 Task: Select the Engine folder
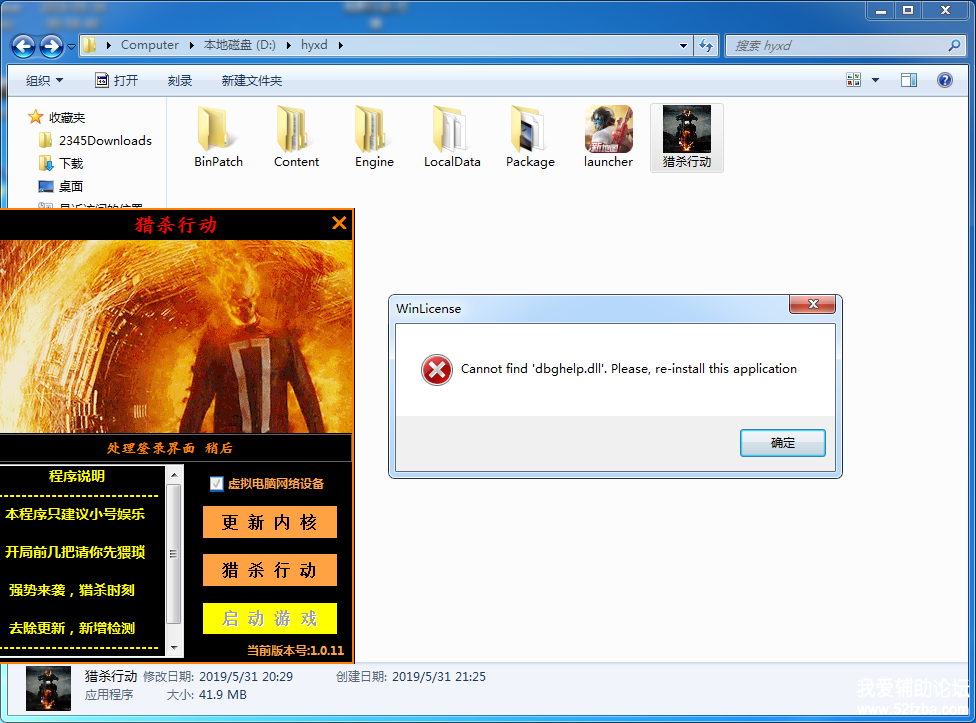point(374,137)
